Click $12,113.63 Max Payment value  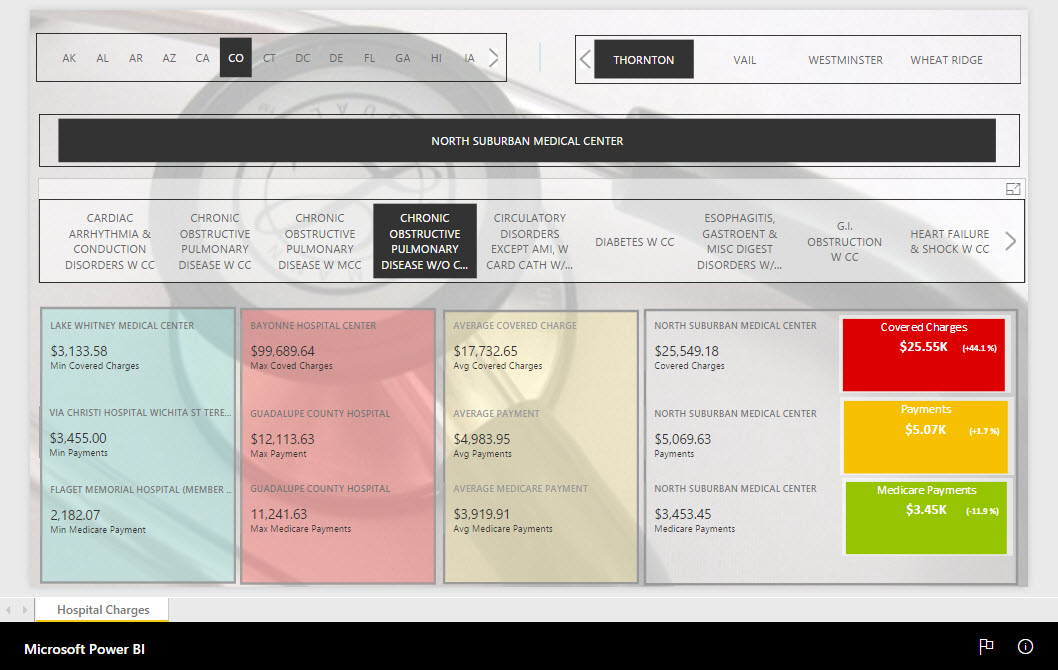coord(282,439)
